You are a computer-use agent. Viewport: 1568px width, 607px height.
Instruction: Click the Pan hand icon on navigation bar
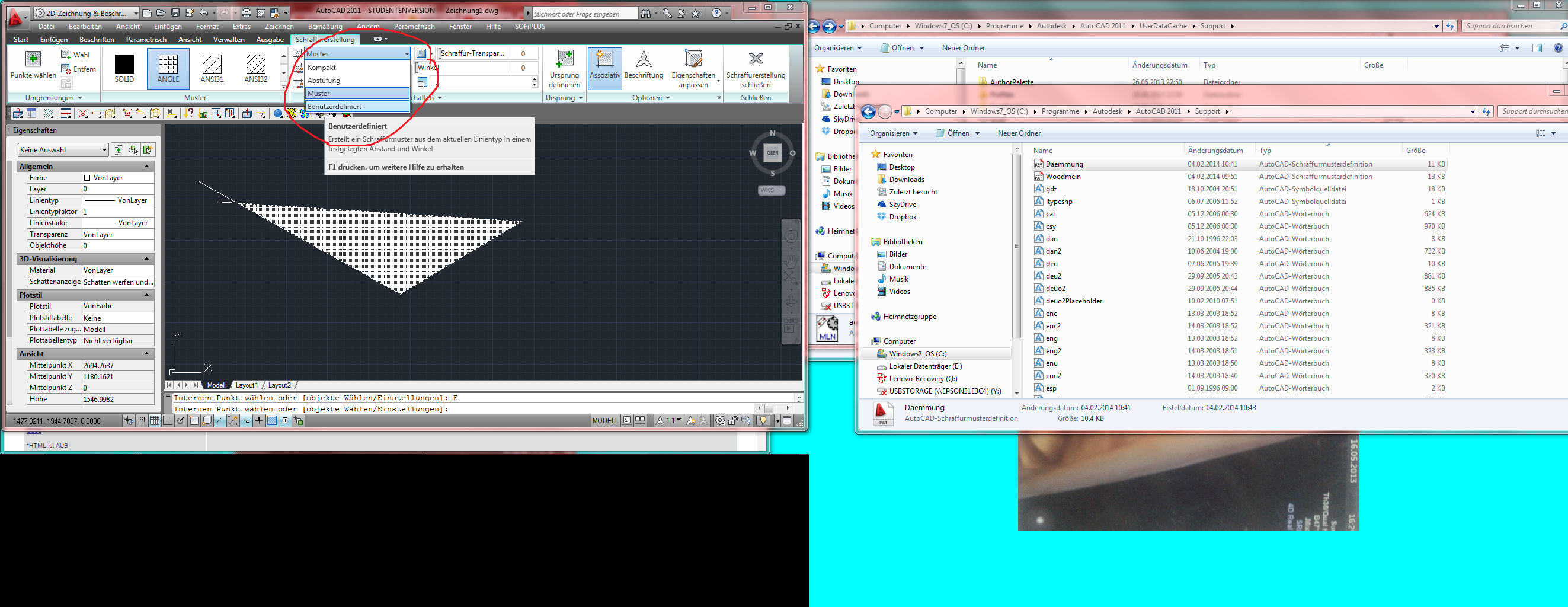(791, 262)
